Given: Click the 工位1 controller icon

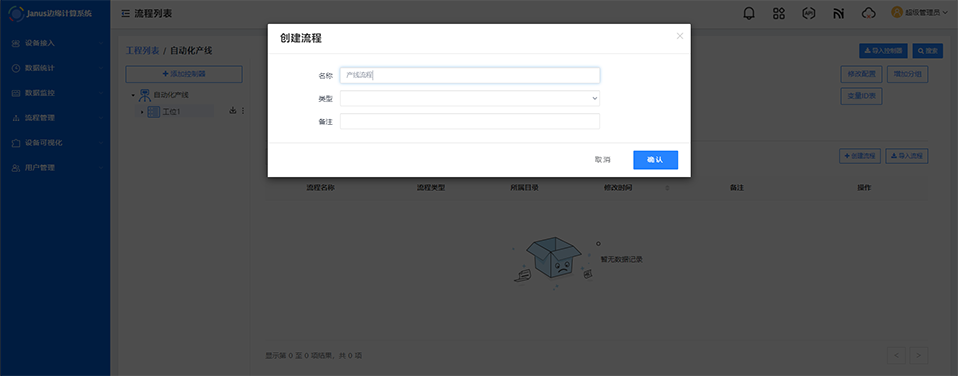Looking at the screenshot, I should 154,112.
